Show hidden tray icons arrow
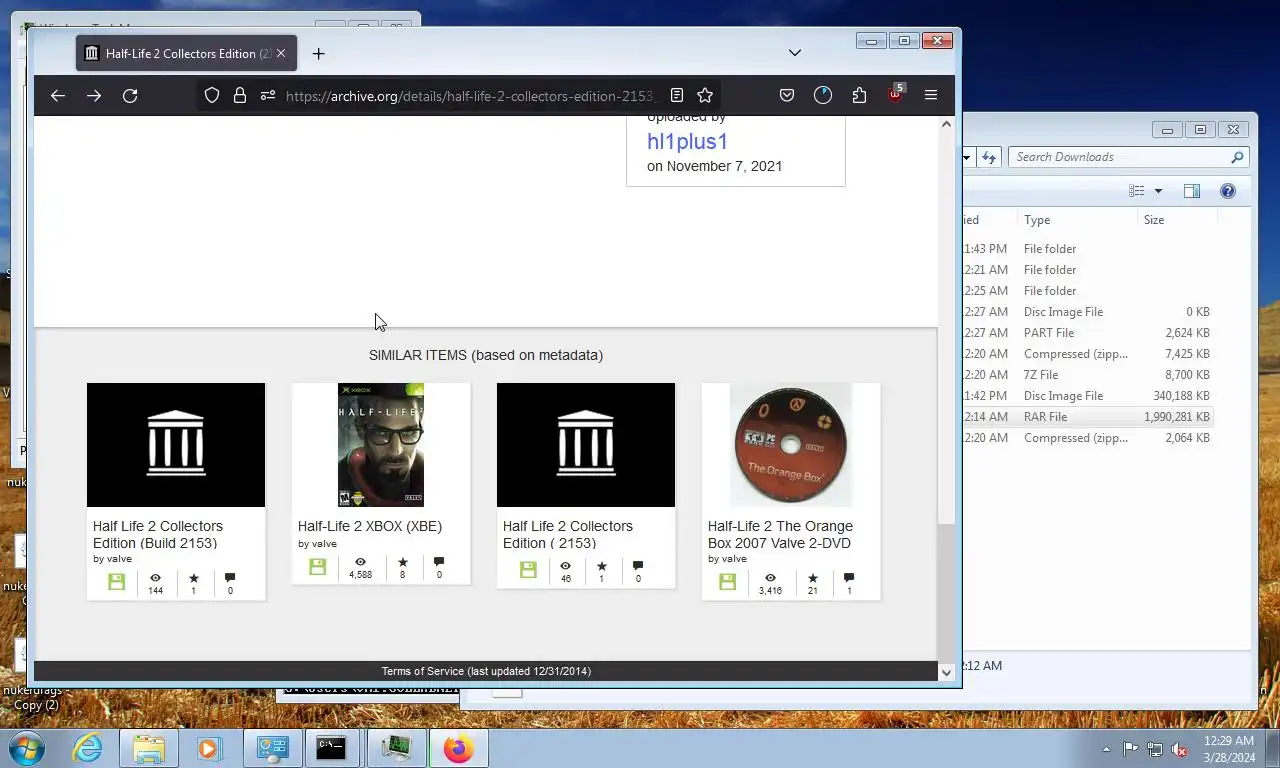1280x768 pixels. (x=1106, y=749)
